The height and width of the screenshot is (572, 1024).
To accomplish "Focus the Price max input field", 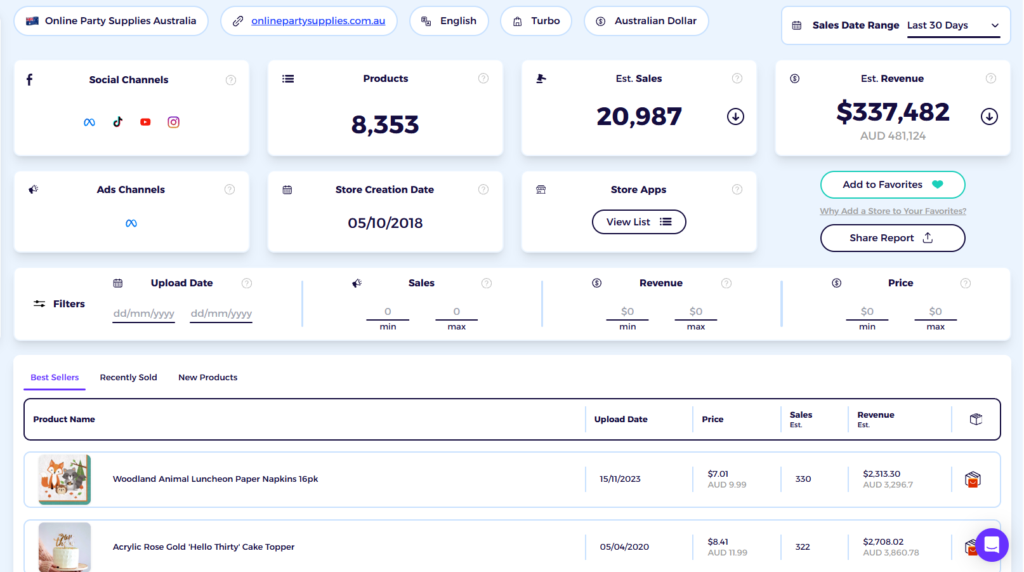I will 936,312.
